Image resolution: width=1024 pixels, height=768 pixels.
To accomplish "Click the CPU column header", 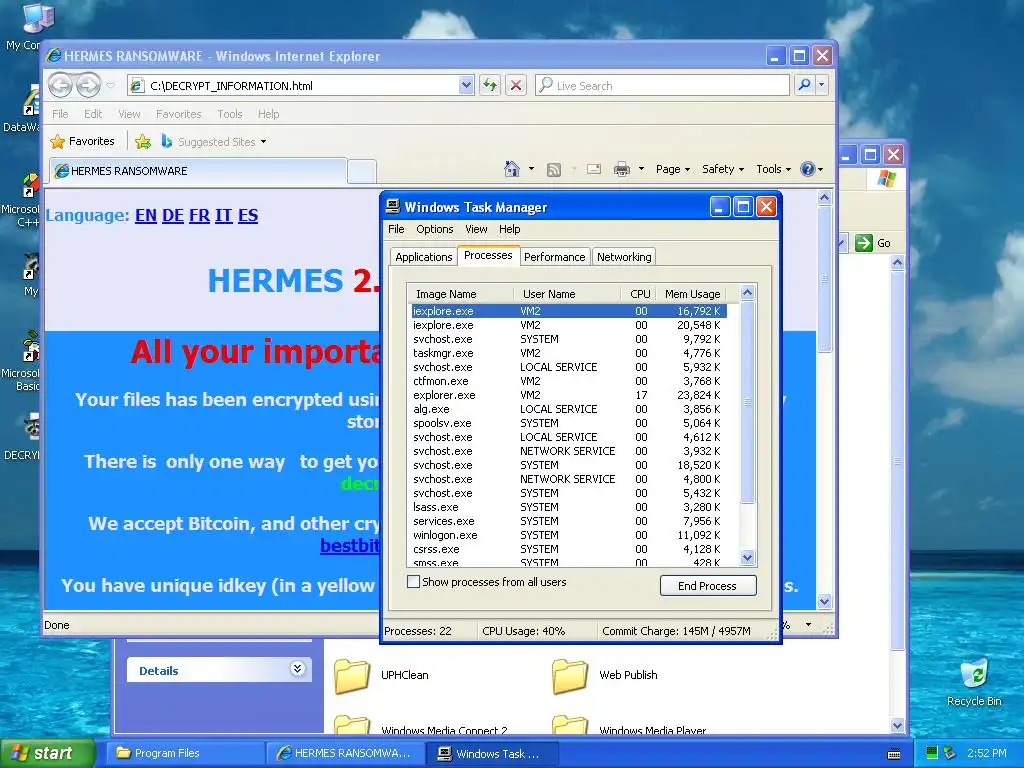I will 639,294.
